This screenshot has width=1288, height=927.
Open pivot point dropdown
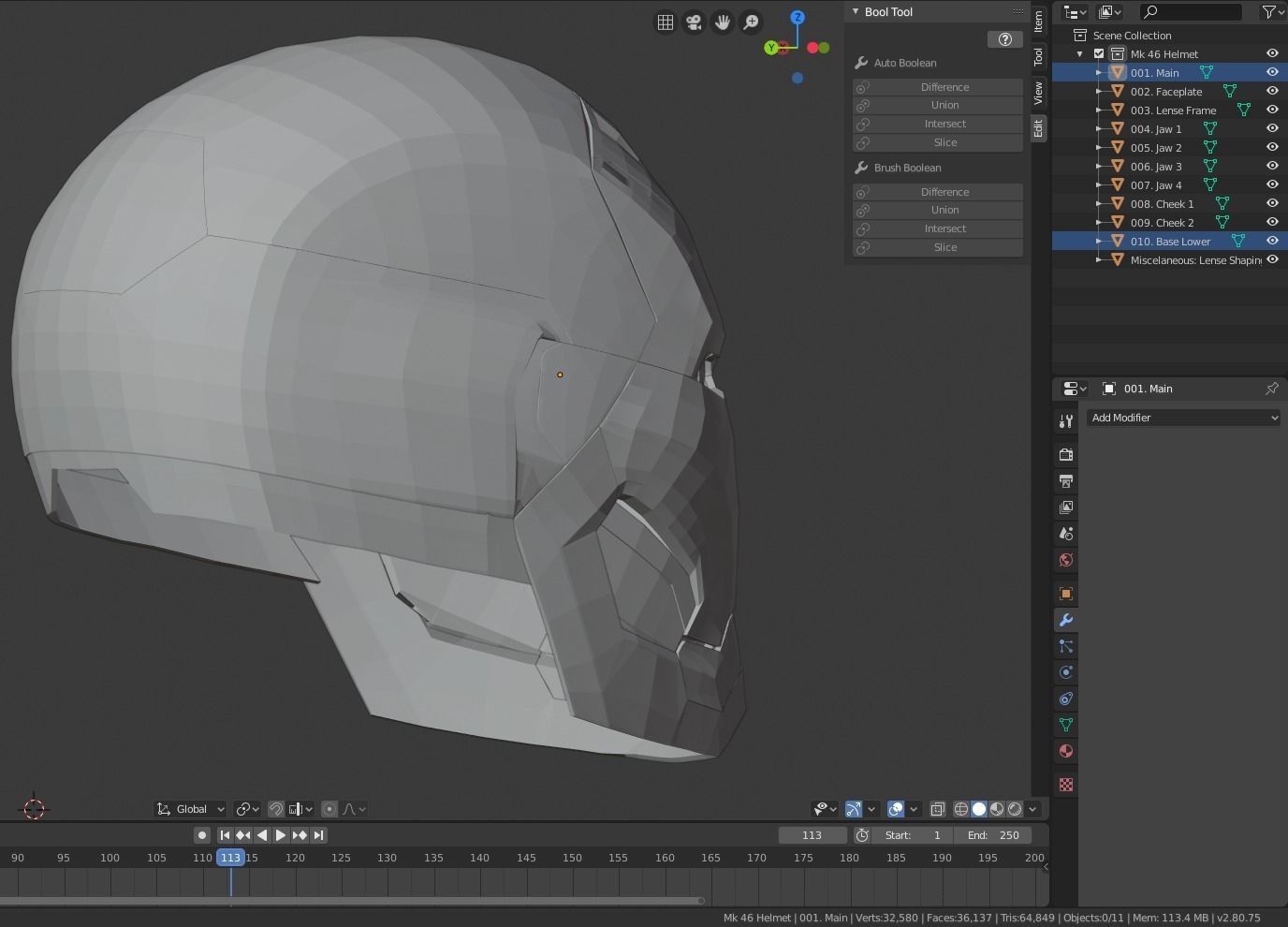click(247, 809)
